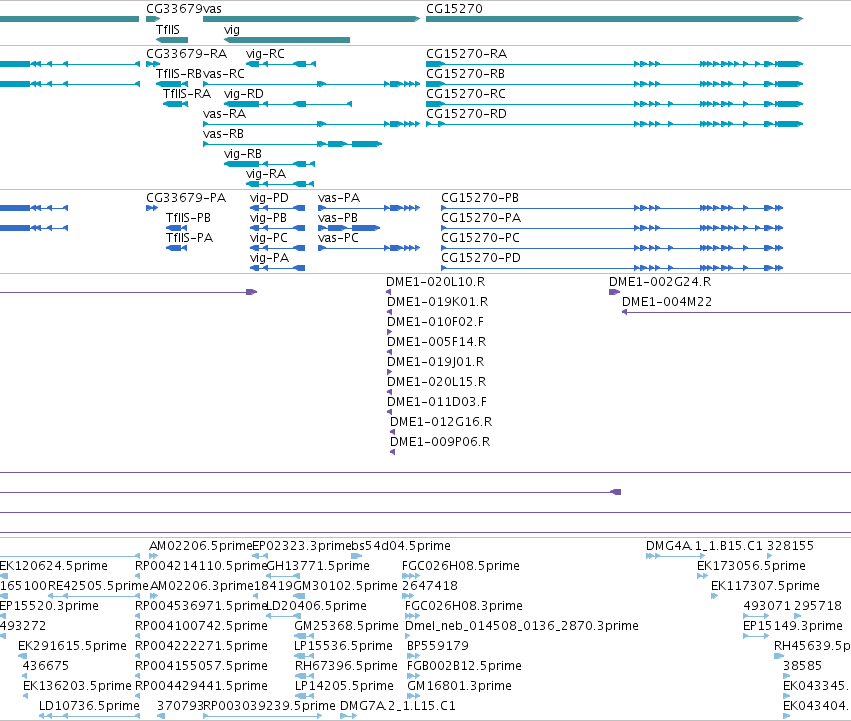Click Dmel_neb_014508_0136_2870.3prime label
The image size is (851, 721).
522,626
